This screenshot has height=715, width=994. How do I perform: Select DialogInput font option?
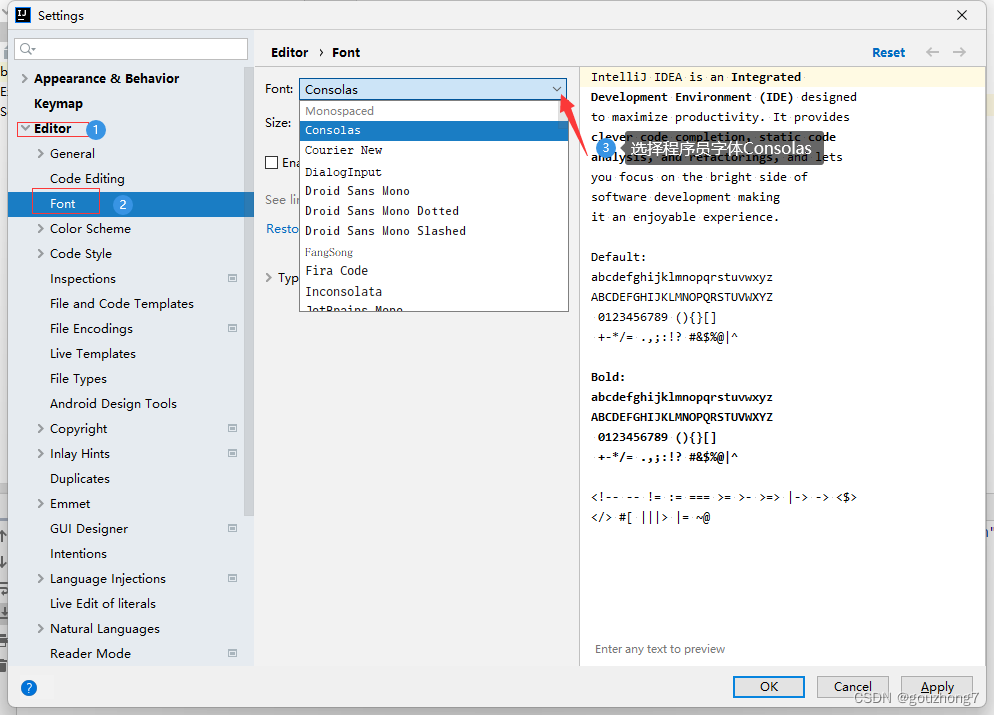coord(434,172)
